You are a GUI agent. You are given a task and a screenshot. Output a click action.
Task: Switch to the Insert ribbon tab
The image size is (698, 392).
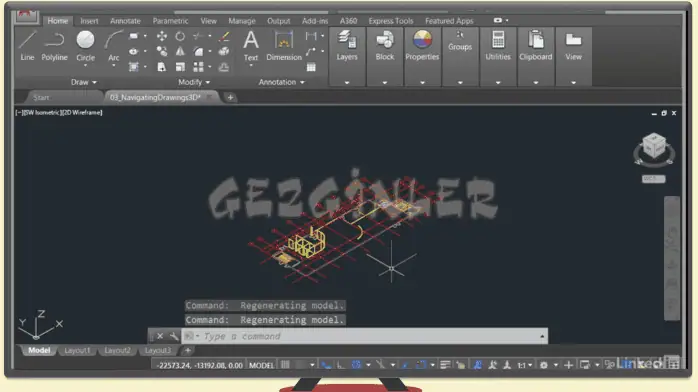pos(89,21)
